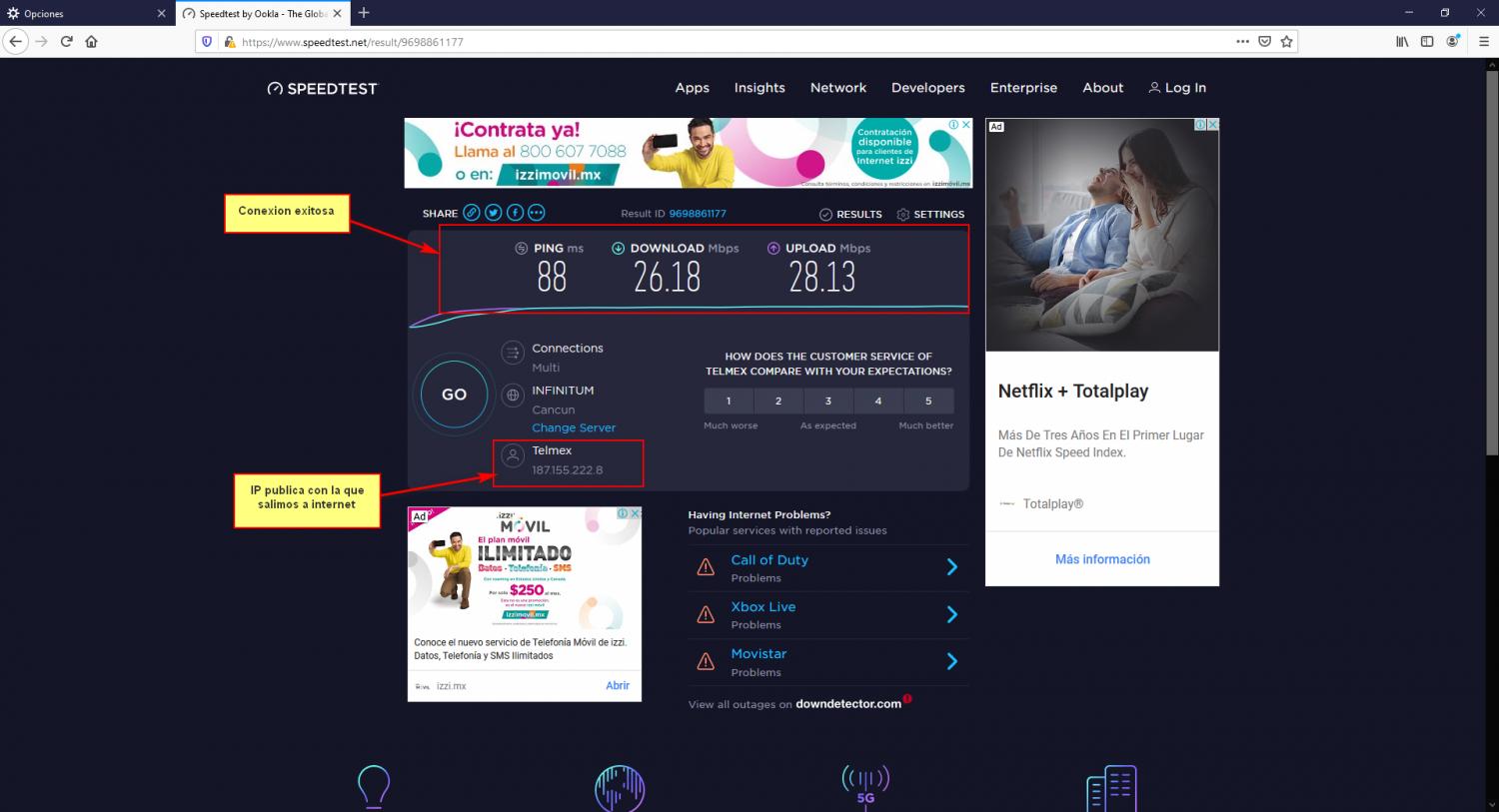Rate customer service 3 As expected
The image size is (1499, 812).
[828, 401]
